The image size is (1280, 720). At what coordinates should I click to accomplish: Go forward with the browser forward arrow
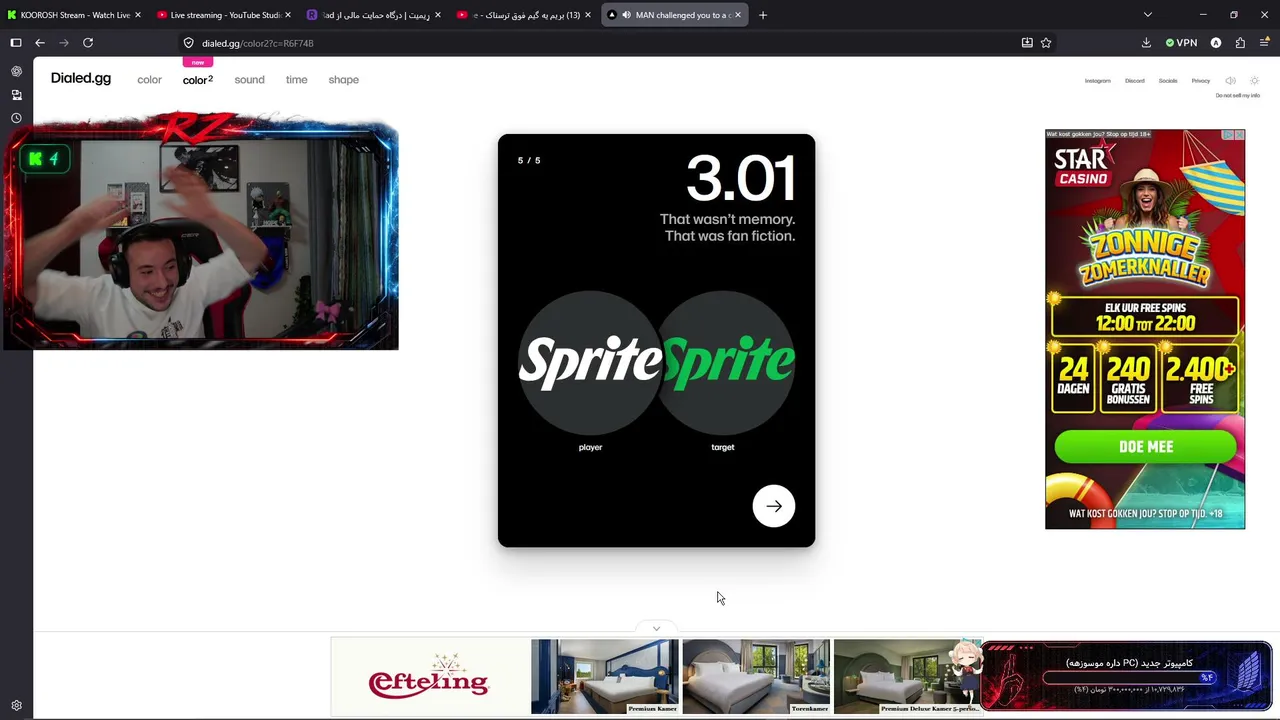coord(64,43)
